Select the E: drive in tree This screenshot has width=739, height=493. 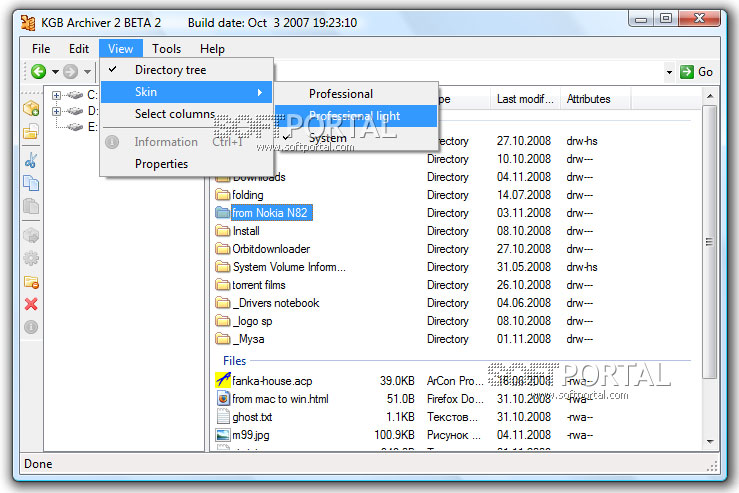92,127
